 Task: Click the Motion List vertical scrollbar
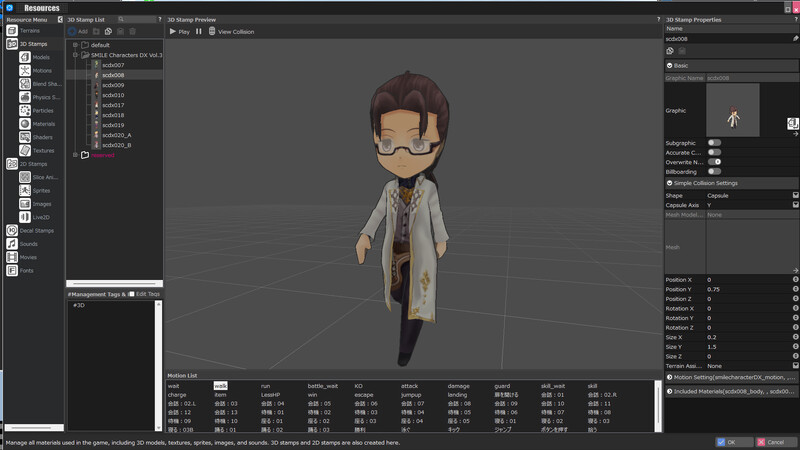click(x=658, y=406)
